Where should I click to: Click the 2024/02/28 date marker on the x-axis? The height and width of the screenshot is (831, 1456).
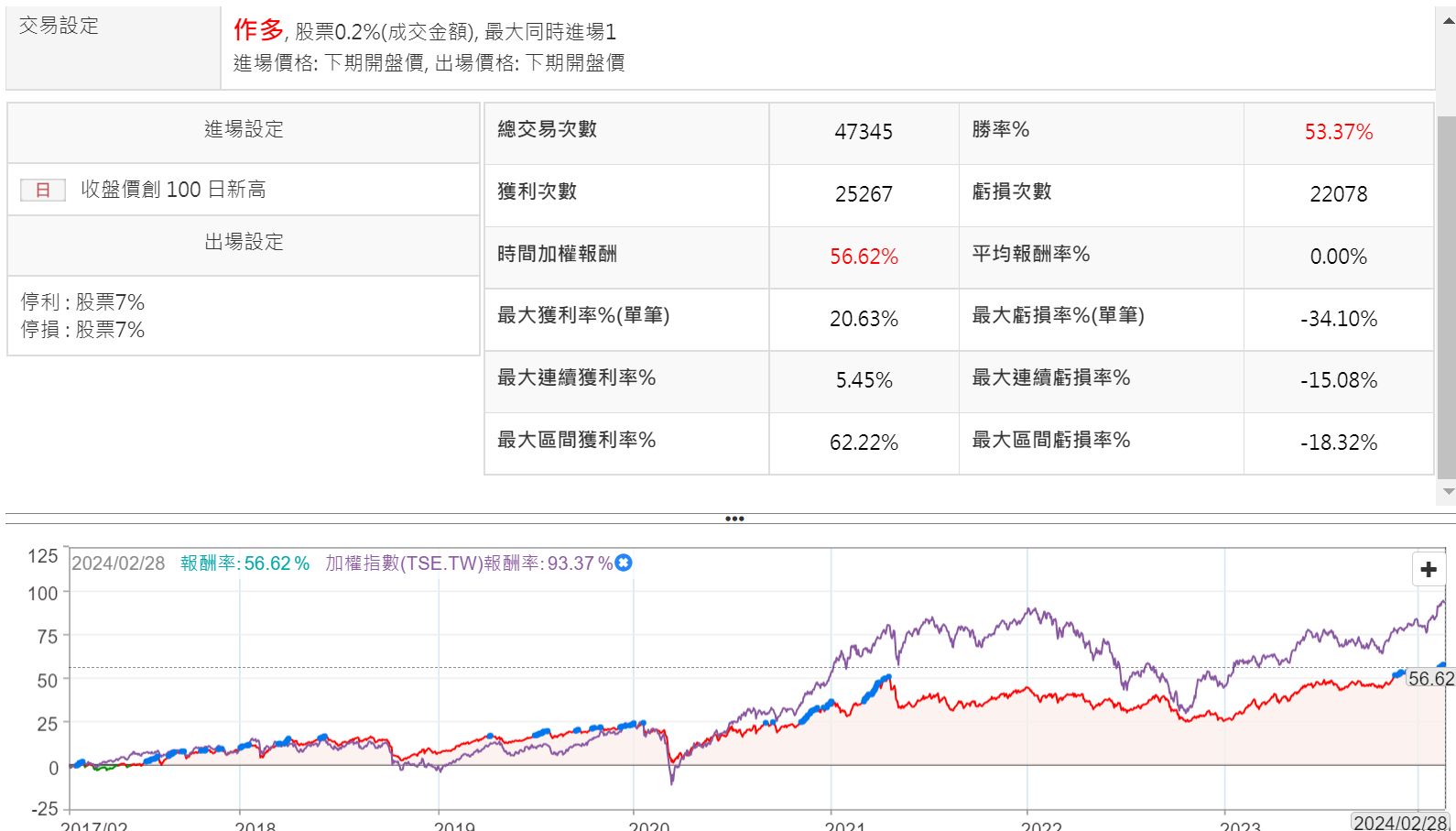1400,822
